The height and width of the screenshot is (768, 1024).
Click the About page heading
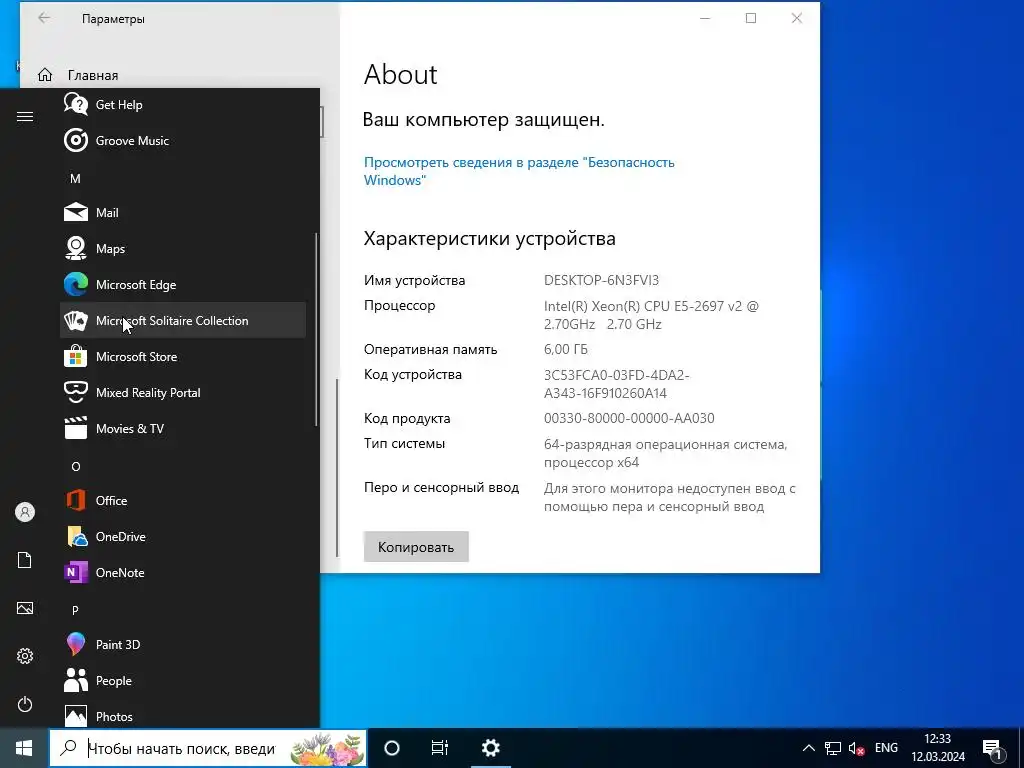coord(400,74)
